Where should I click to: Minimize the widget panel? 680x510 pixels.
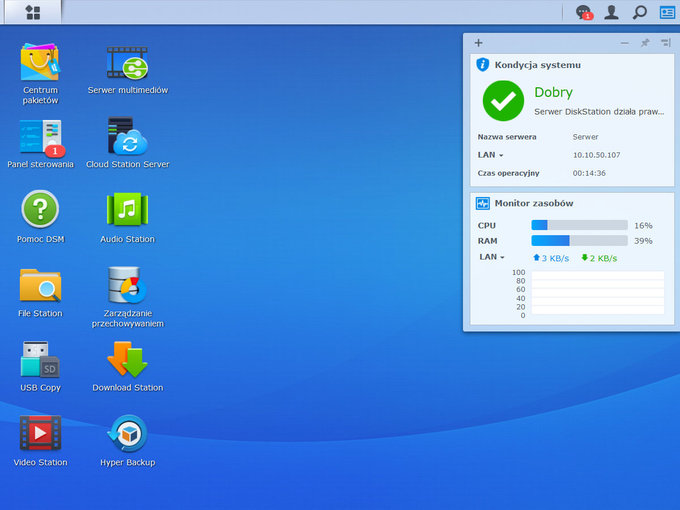click(x=624, y=43)
